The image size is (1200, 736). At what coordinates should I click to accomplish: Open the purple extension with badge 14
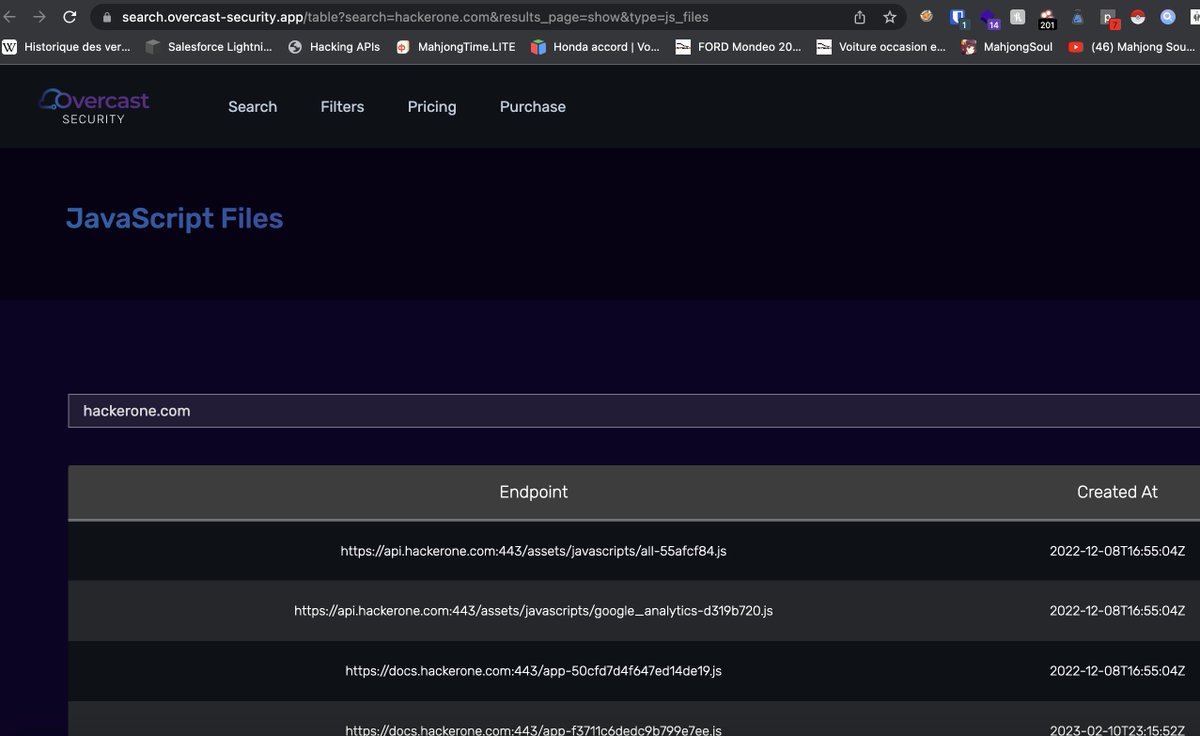(989, 18)
